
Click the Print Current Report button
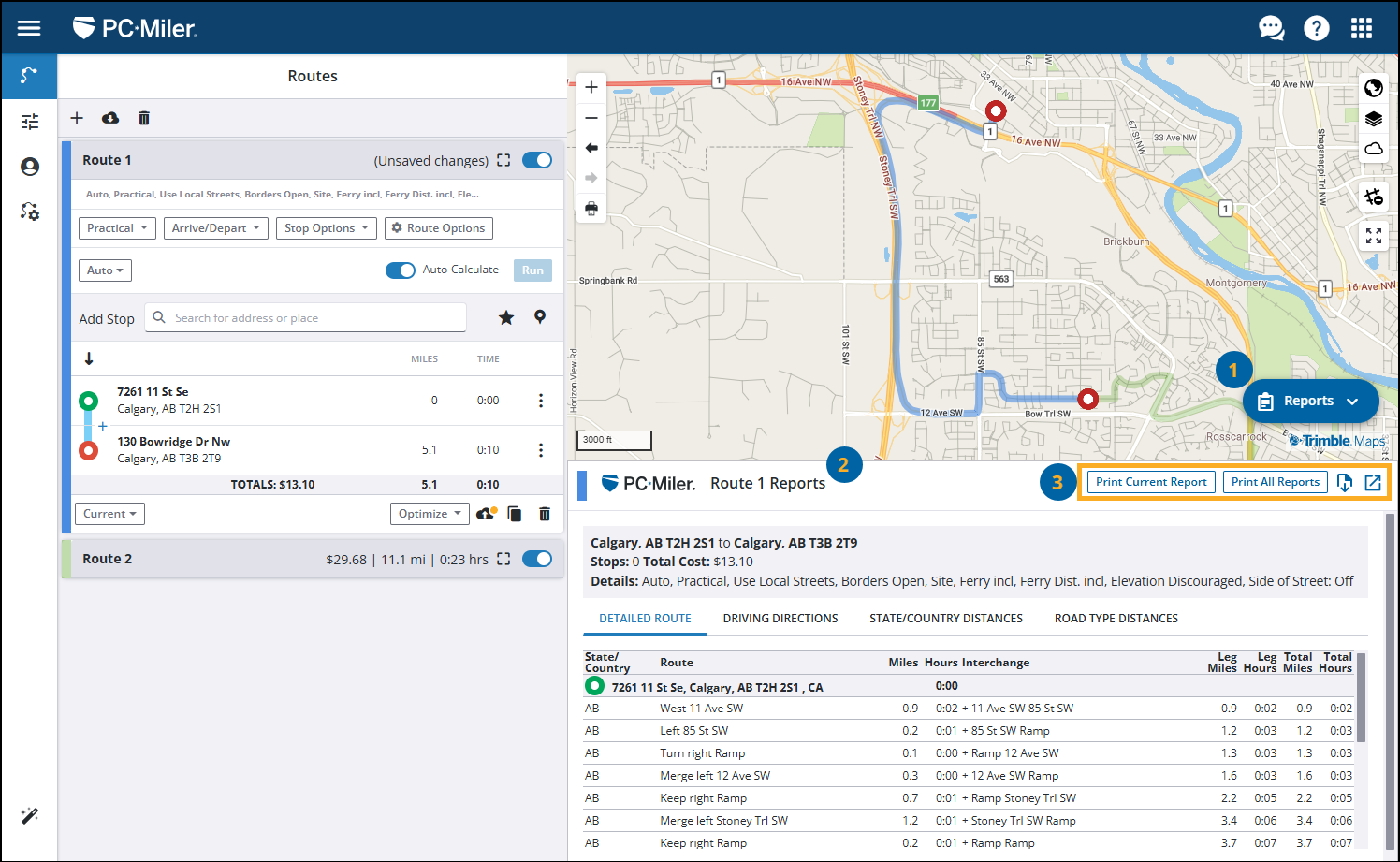click(x=1150, y=481)
